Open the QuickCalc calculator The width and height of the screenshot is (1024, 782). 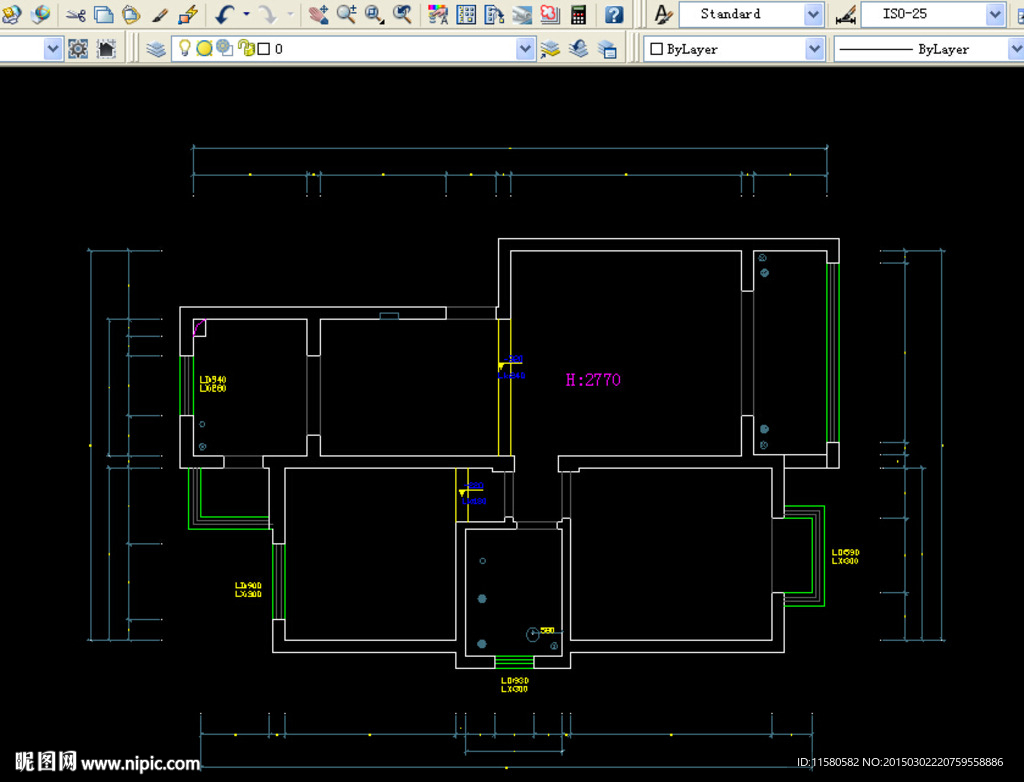(x=578, y=15)
